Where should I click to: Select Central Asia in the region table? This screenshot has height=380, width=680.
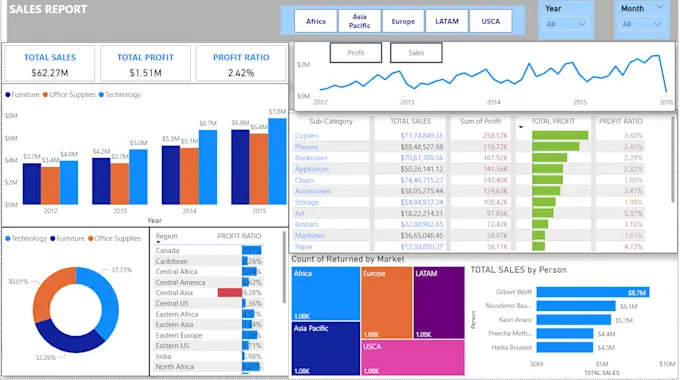(208, 293)
